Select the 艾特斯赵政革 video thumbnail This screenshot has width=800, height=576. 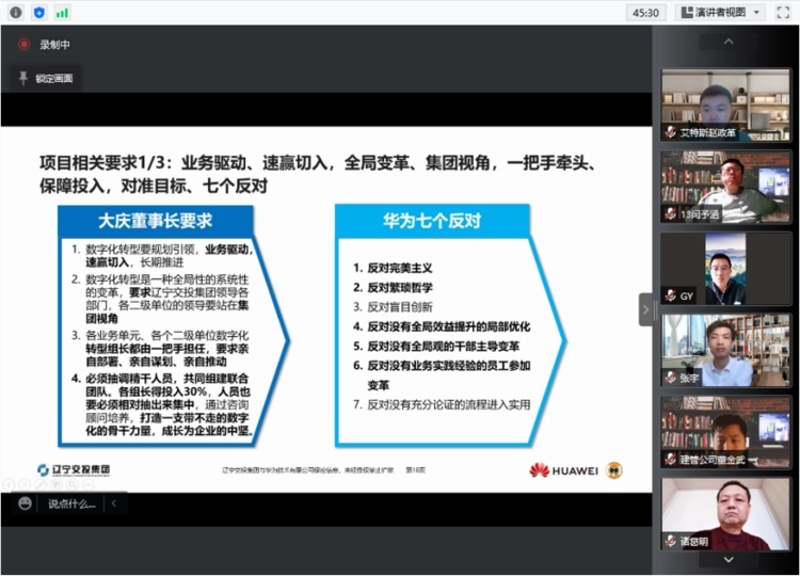[725, 105]
